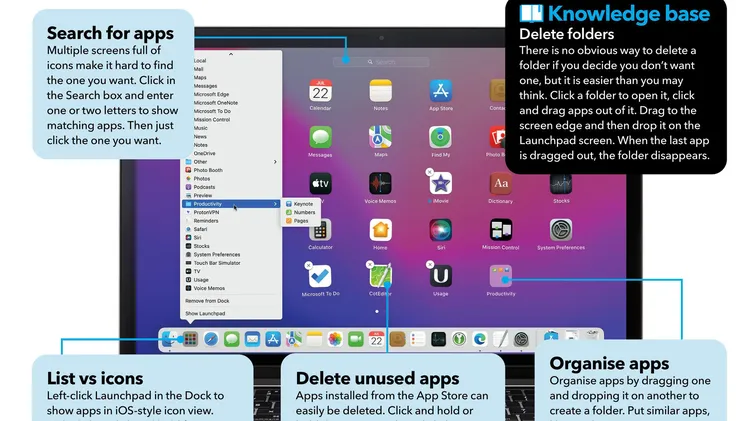The height and width of the screenshot is (421, 750).
Task: Open the CotEditor app in Launchpad
Action: click(x=380, y=276)
